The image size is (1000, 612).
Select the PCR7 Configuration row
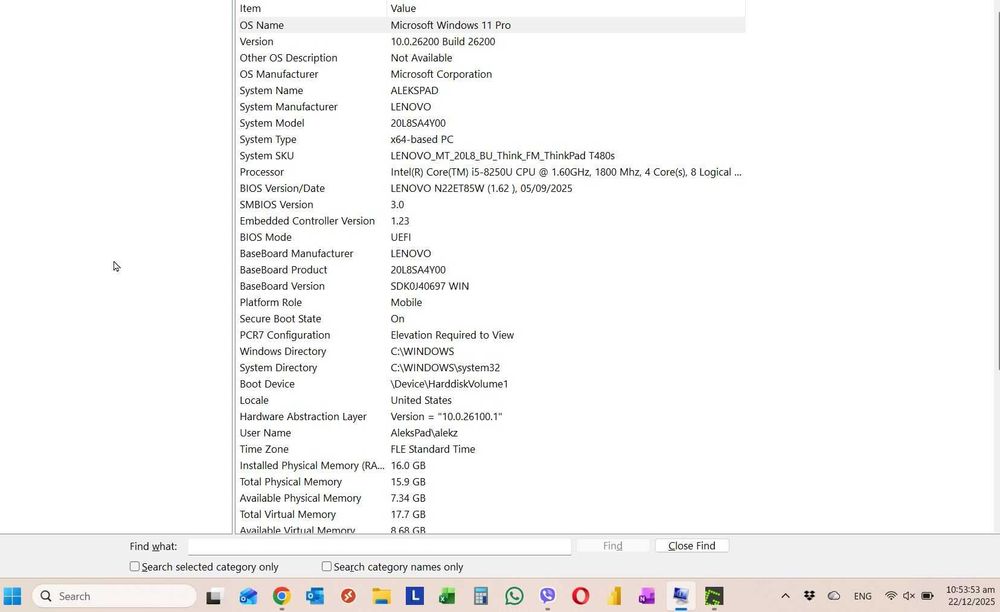pyautogui.click(x=490, y=335)
